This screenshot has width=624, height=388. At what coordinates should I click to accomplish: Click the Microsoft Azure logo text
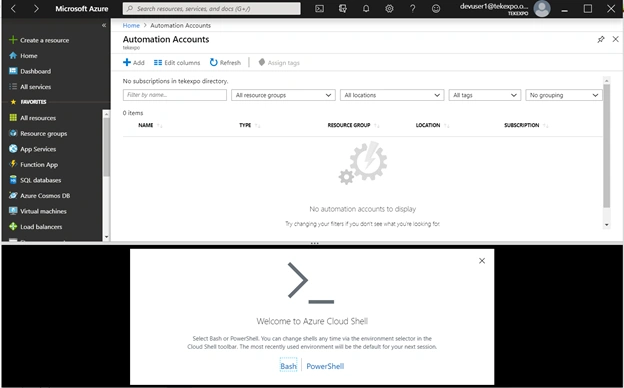tap(82, 9)
